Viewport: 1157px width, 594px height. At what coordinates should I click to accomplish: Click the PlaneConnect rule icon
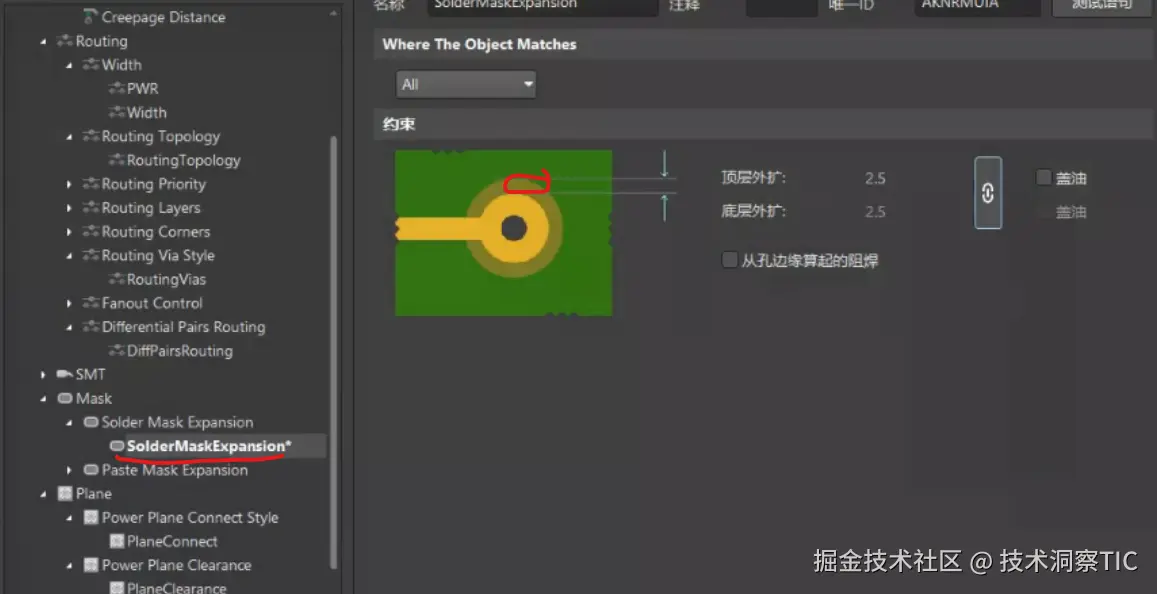tap(117, 542)
